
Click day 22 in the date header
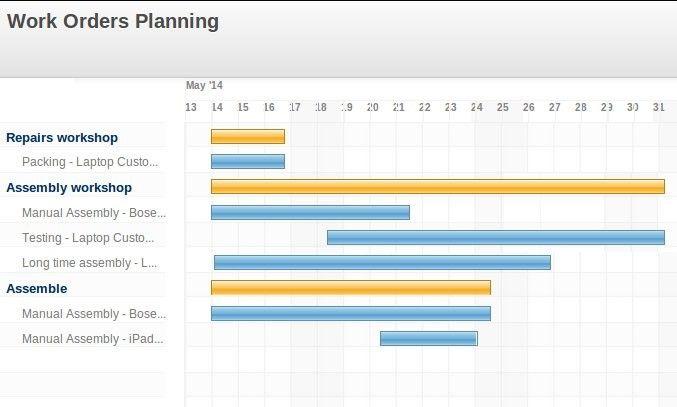[425, 107]
